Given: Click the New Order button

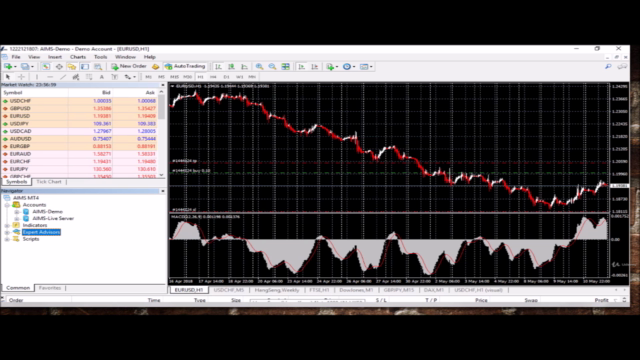Looking at the screenshot, I should 129,67.
